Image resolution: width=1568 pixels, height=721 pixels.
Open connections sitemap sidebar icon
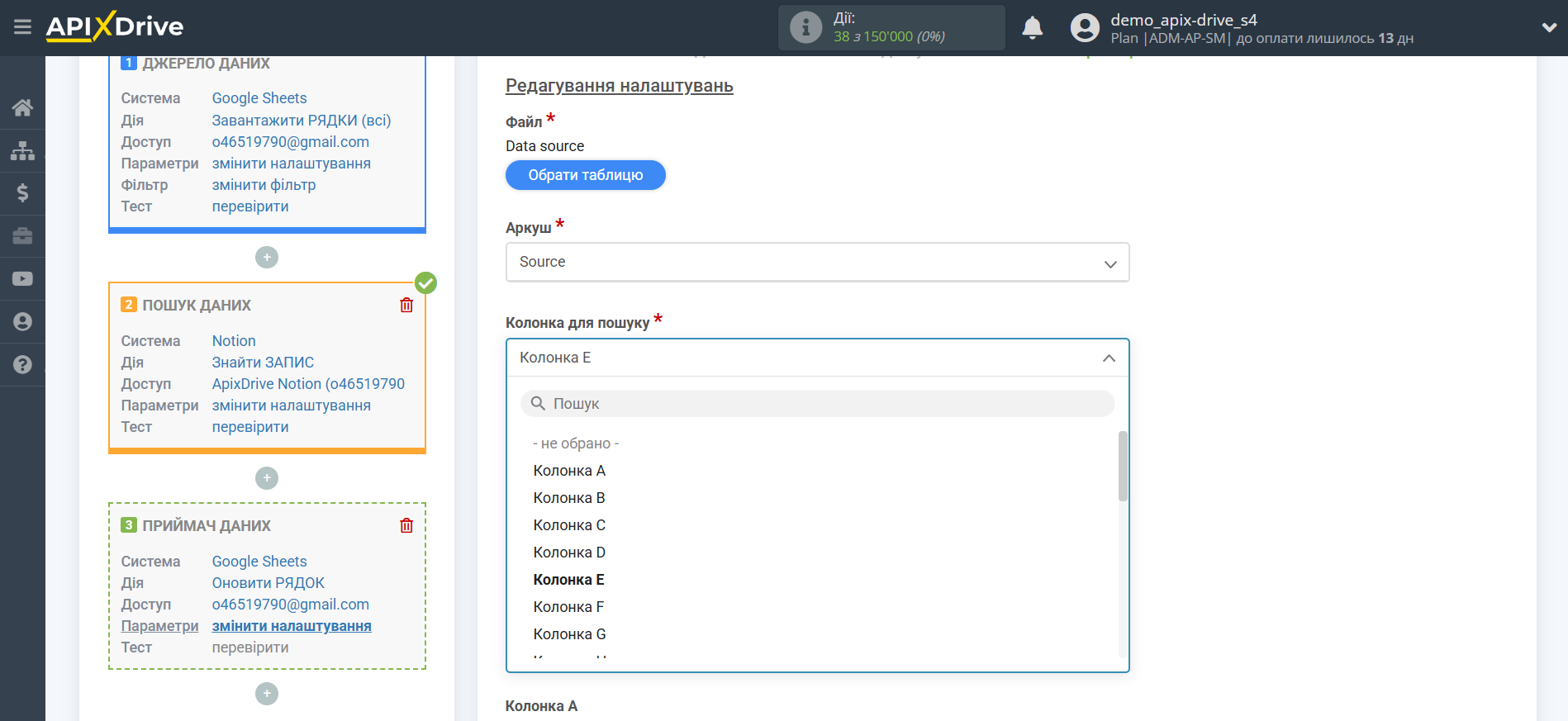pyautogui.click(x=22, y=150)
